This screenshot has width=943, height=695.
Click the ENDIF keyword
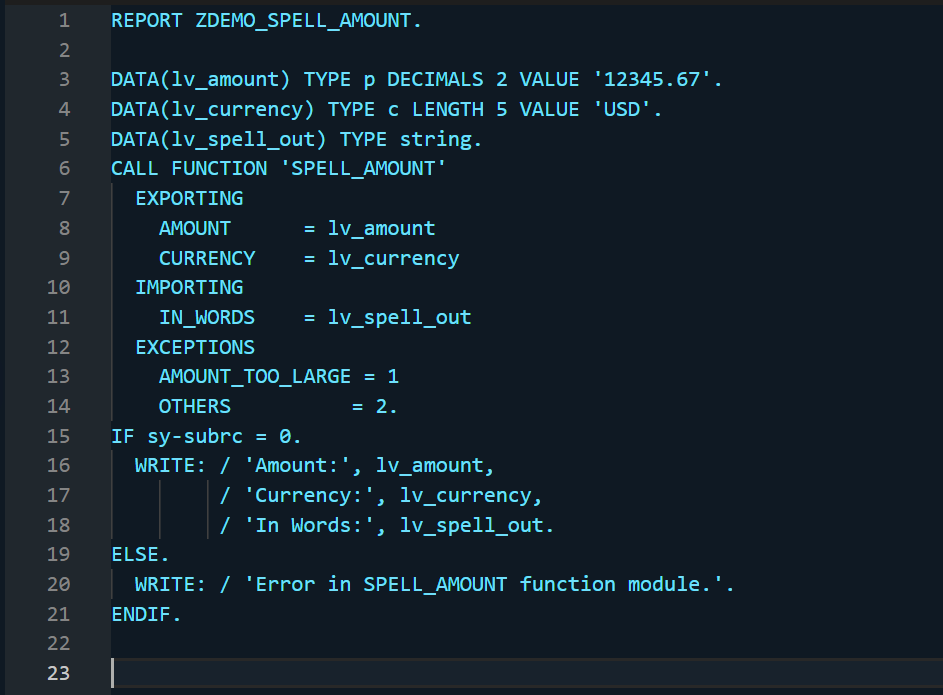pos(146,614)
